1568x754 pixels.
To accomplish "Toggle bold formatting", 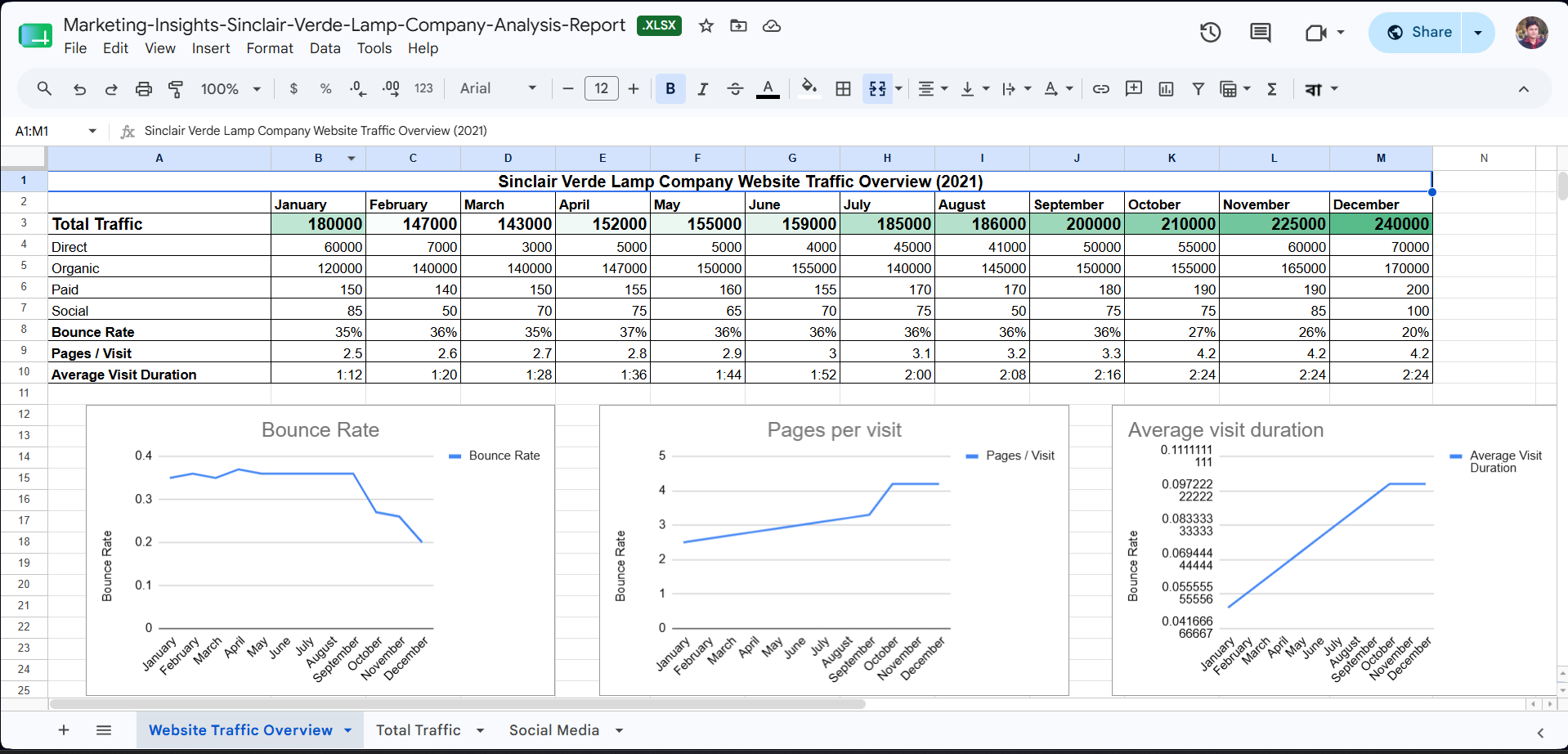I will (x=670, y=88).
